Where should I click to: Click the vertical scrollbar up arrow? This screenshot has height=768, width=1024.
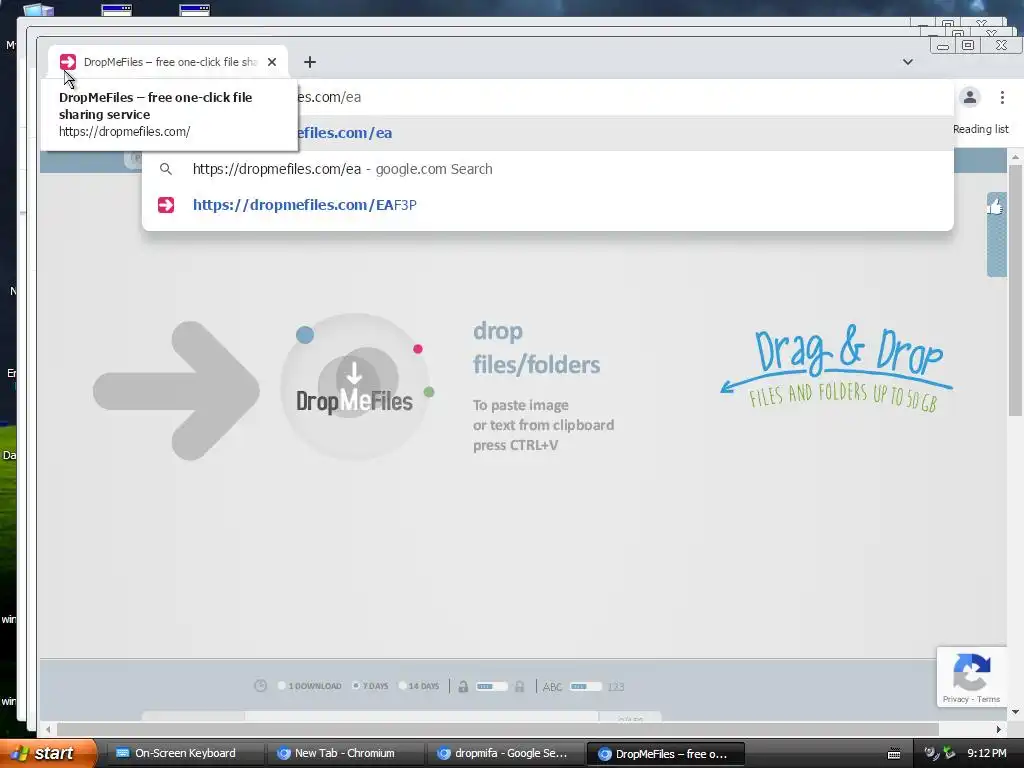pos(1015,157)
